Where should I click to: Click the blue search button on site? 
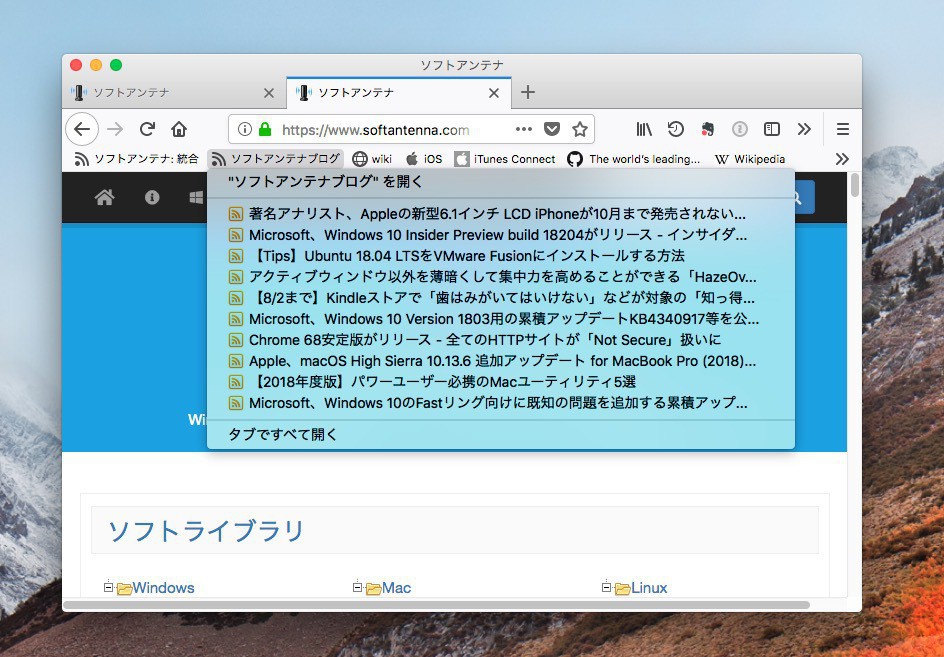point(804,198)
